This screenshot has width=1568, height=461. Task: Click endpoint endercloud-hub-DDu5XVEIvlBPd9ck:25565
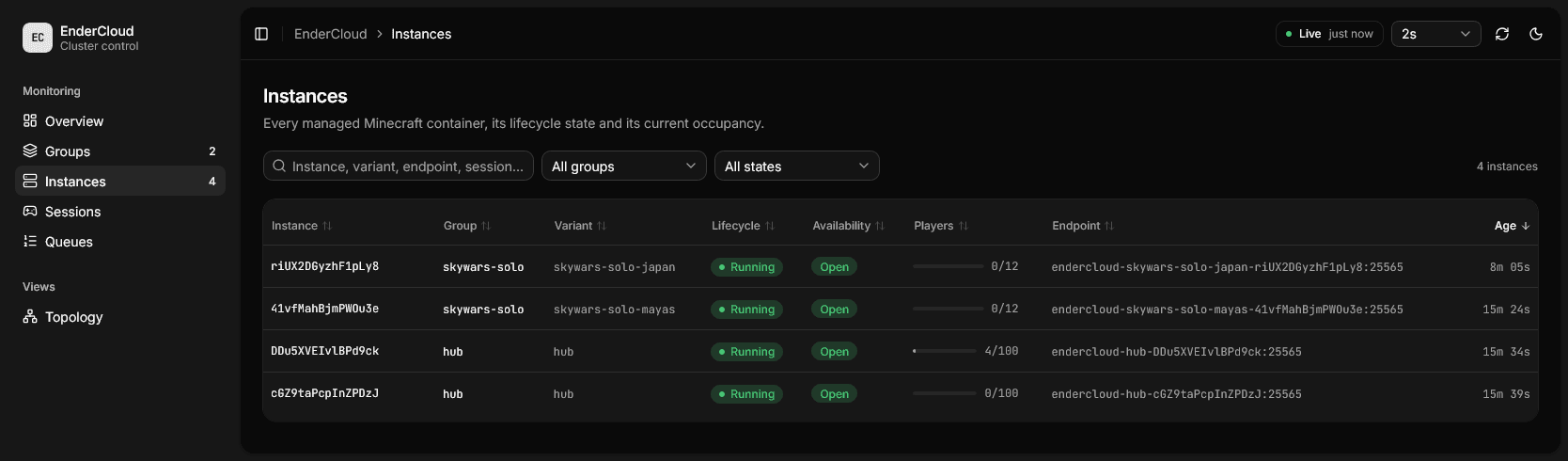click(x=1176, y=352)
